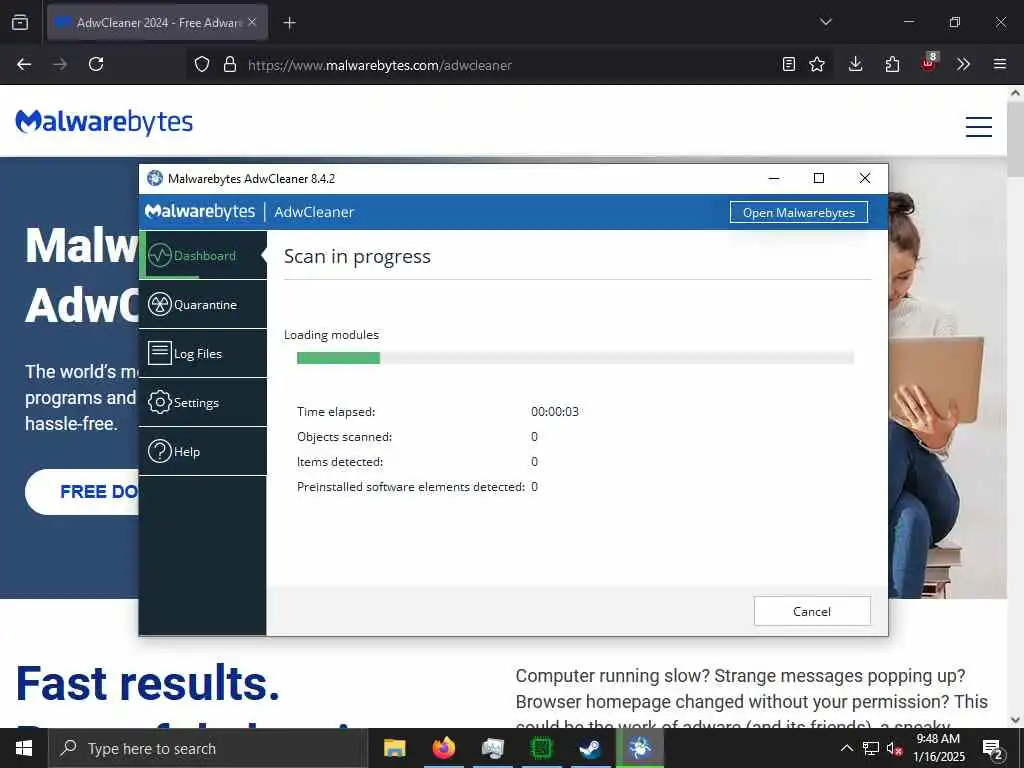This screenshot has width=1024, height=768.
Task: Maximize the AdwCleaner window
Action: [x=819, y=178]
